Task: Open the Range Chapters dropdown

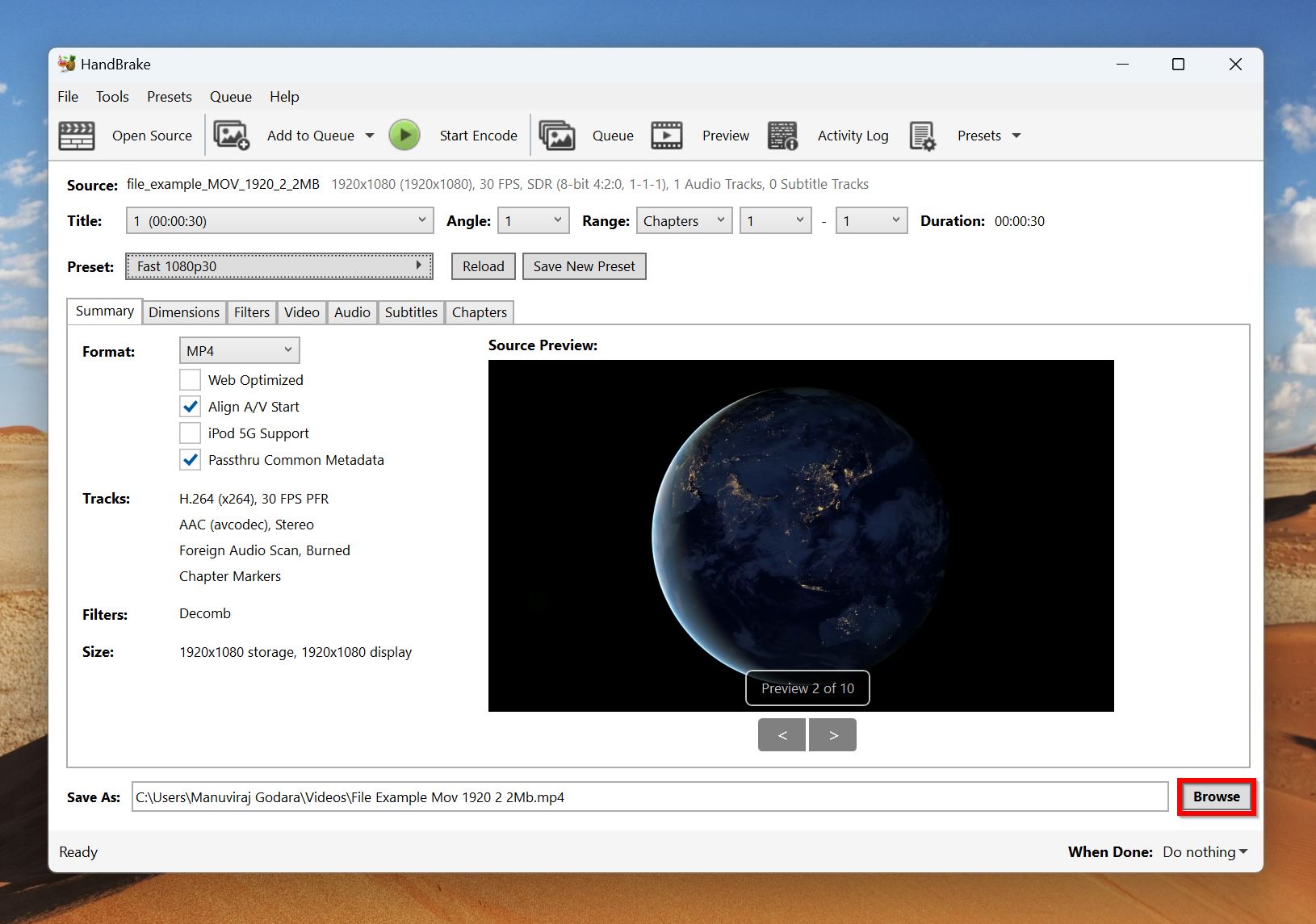Action: click(684, 220)
